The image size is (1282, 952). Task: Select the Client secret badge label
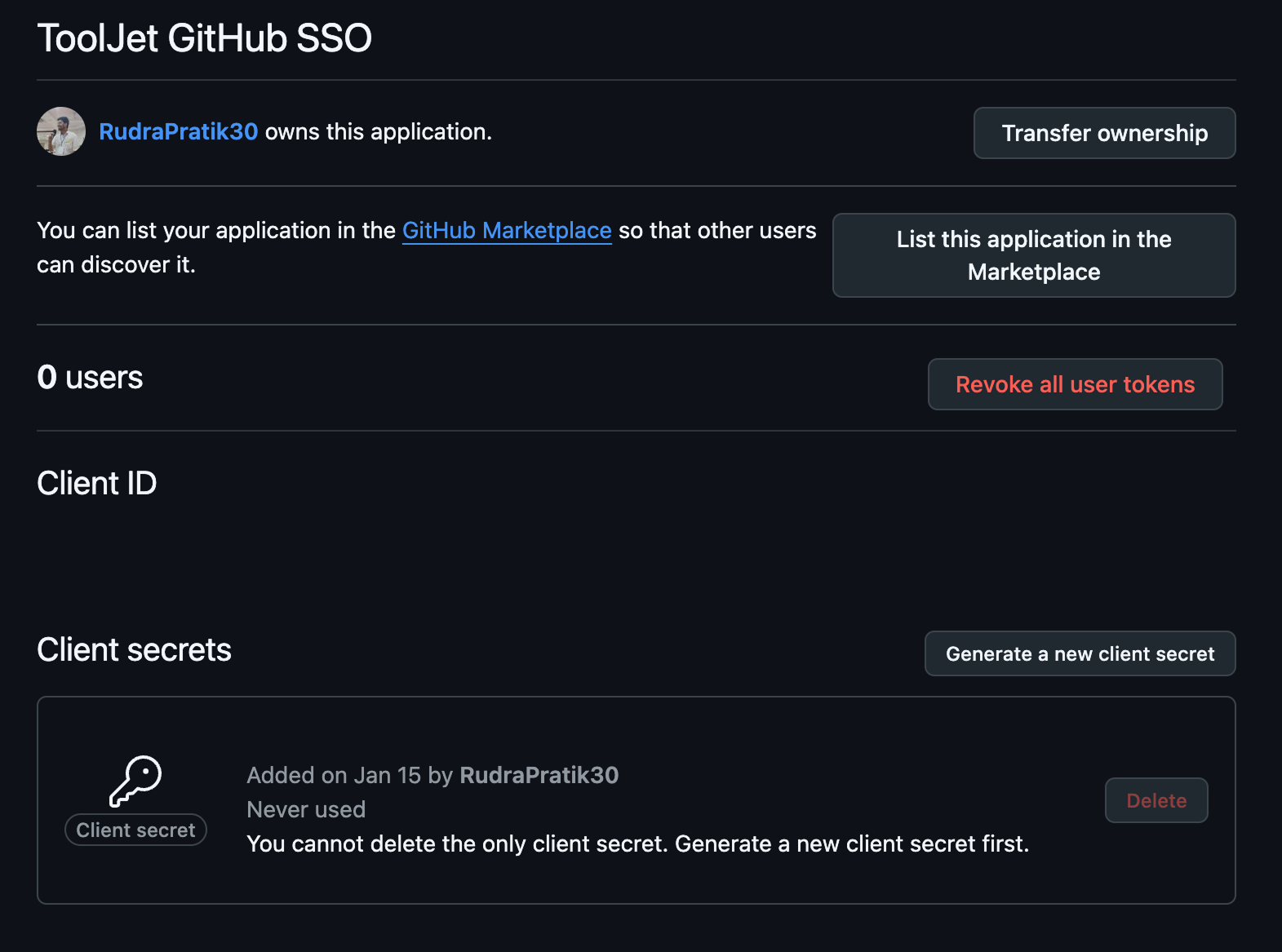(135, 830)
